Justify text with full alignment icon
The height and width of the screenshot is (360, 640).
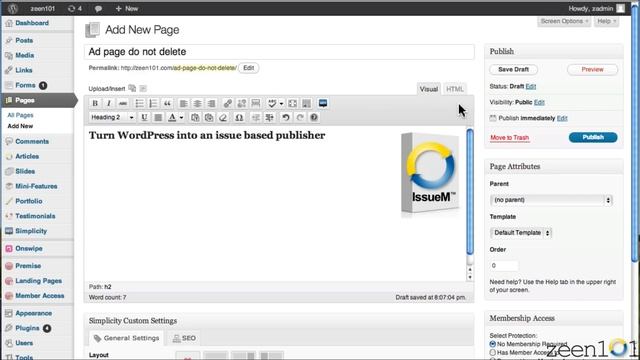point(158,118)
